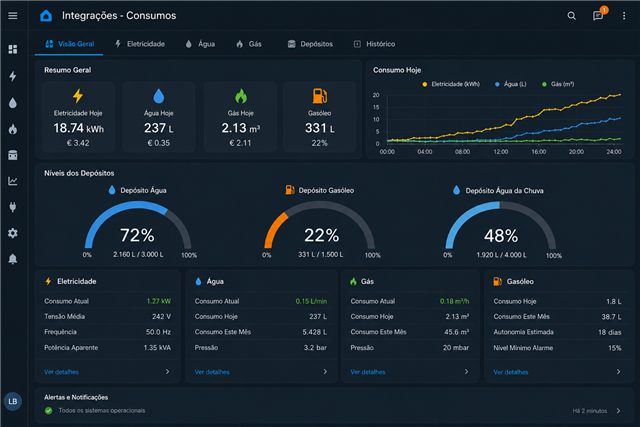The image size is (640, 427).
Task: Click the fuel icon in Gasóleo panel header
Action: pos(498,281)
